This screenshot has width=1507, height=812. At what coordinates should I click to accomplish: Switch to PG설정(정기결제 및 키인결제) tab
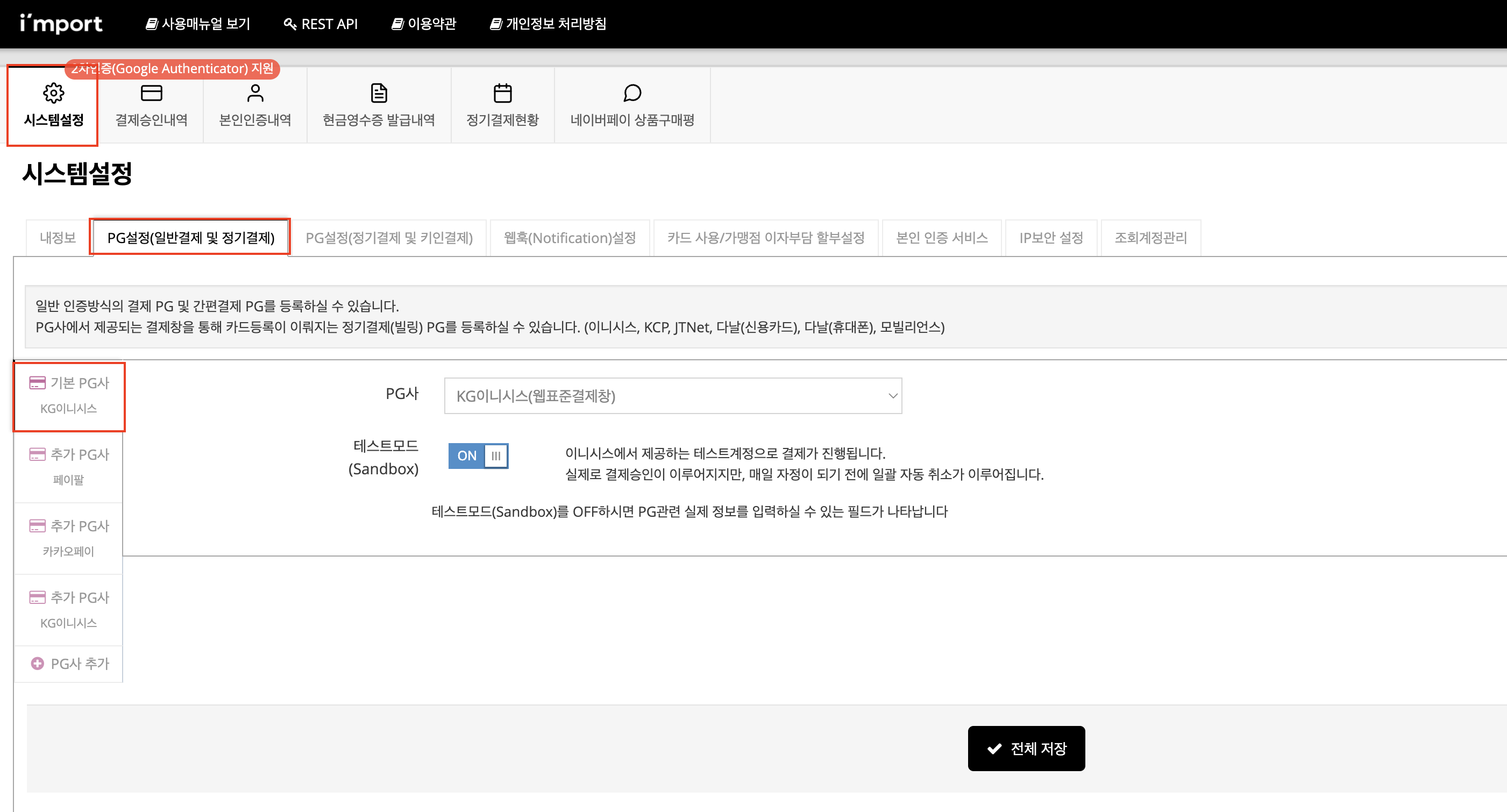tap(389, 238)
